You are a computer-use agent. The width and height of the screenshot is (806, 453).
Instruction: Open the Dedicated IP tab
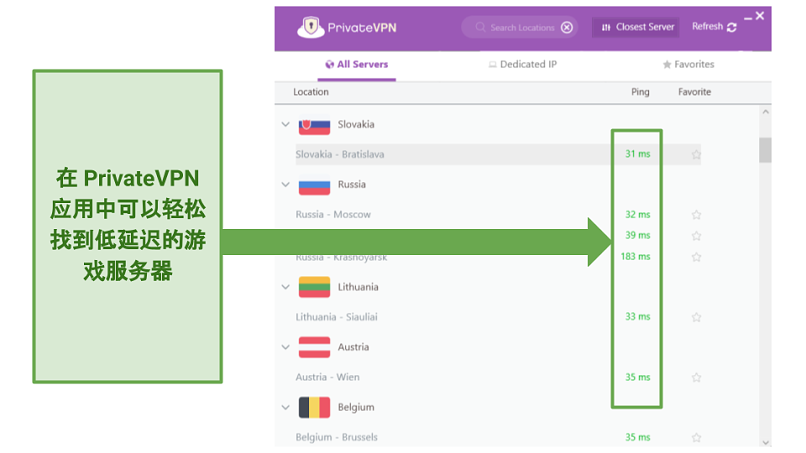tap(523, 65)
